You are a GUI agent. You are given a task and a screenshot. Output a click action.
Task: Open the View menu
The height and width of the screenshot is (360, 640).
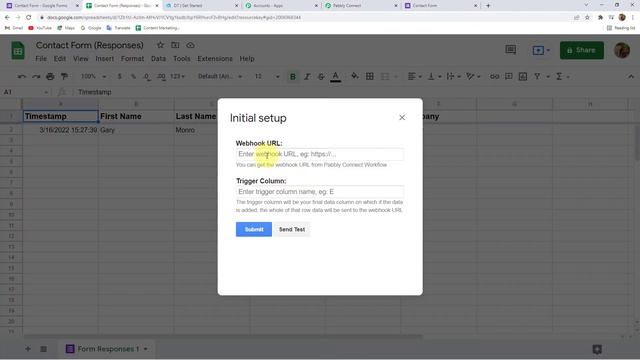80,59
